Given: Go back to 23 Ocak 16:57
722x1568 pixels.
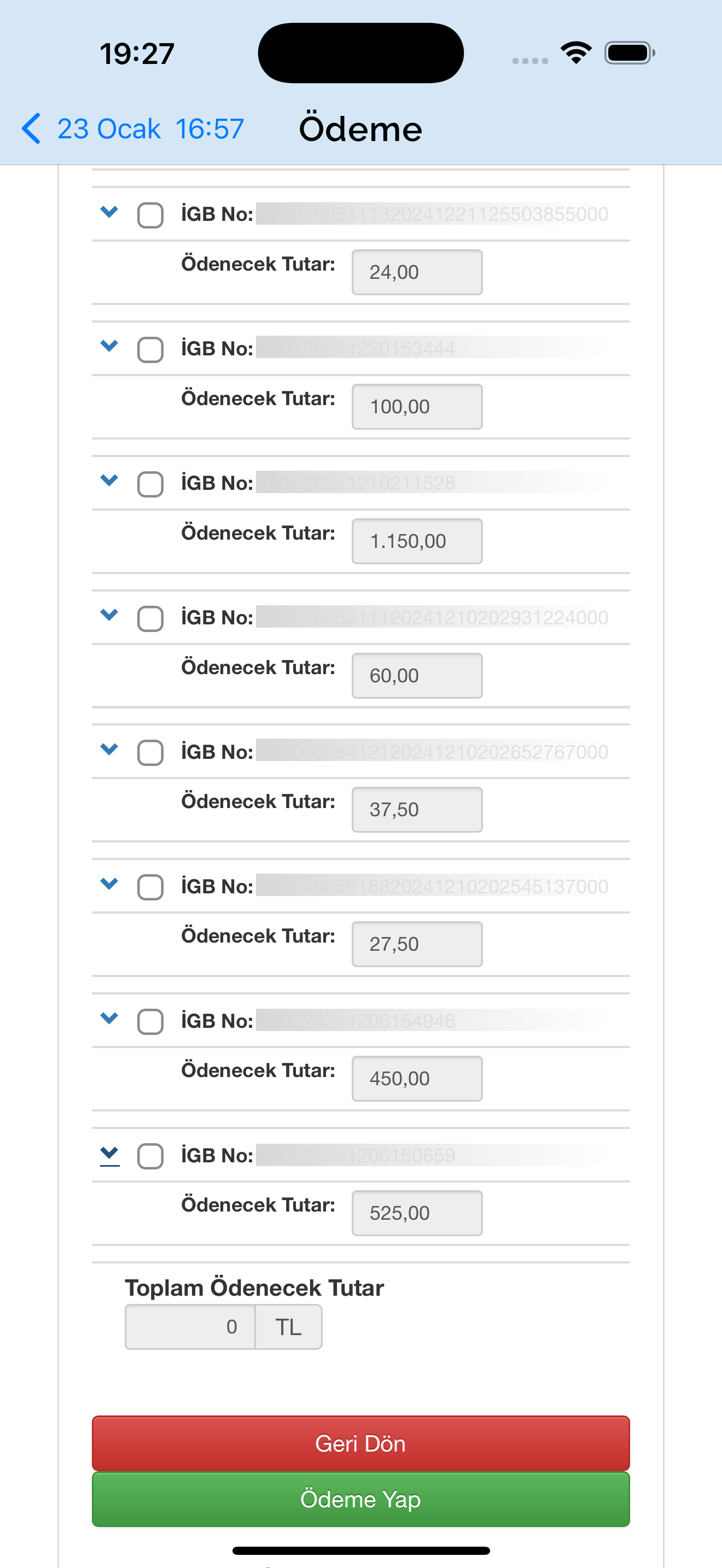Looking at the screenshot, I should point(150,129).
